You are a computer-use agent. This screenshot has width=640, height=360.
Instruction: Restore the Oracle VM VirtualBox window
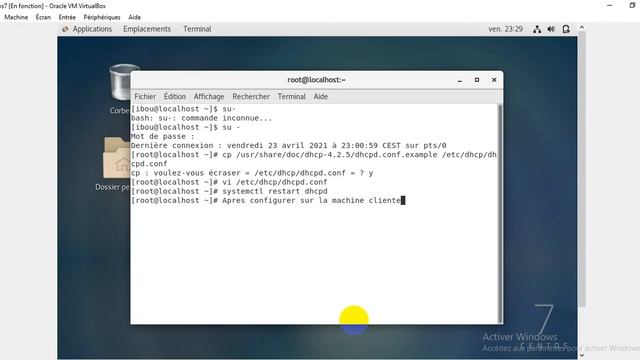633,5
